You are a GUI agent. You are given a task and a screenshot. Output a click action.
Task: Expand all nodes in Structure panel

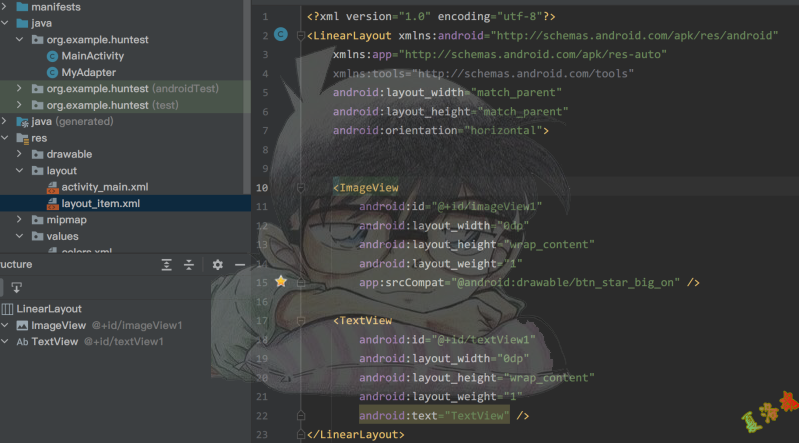coord(167,265)
